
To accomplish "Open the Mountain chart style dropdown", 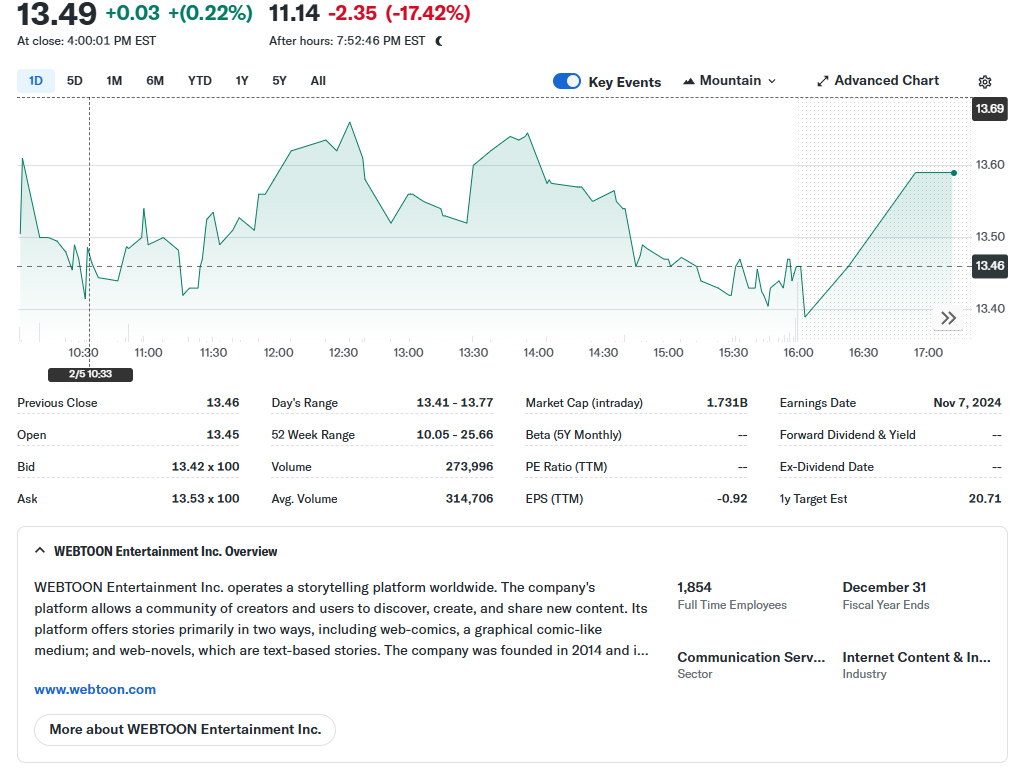I will coord(729,81).
